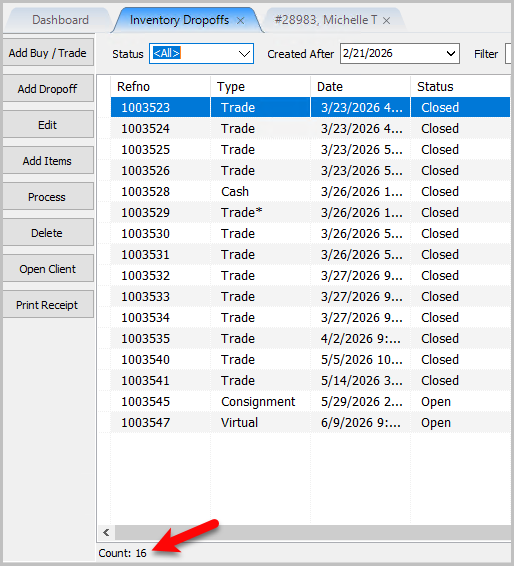Click Closed status for Refno 1003528
Viewport: 514px width, 566px height.
pos(461,191)
